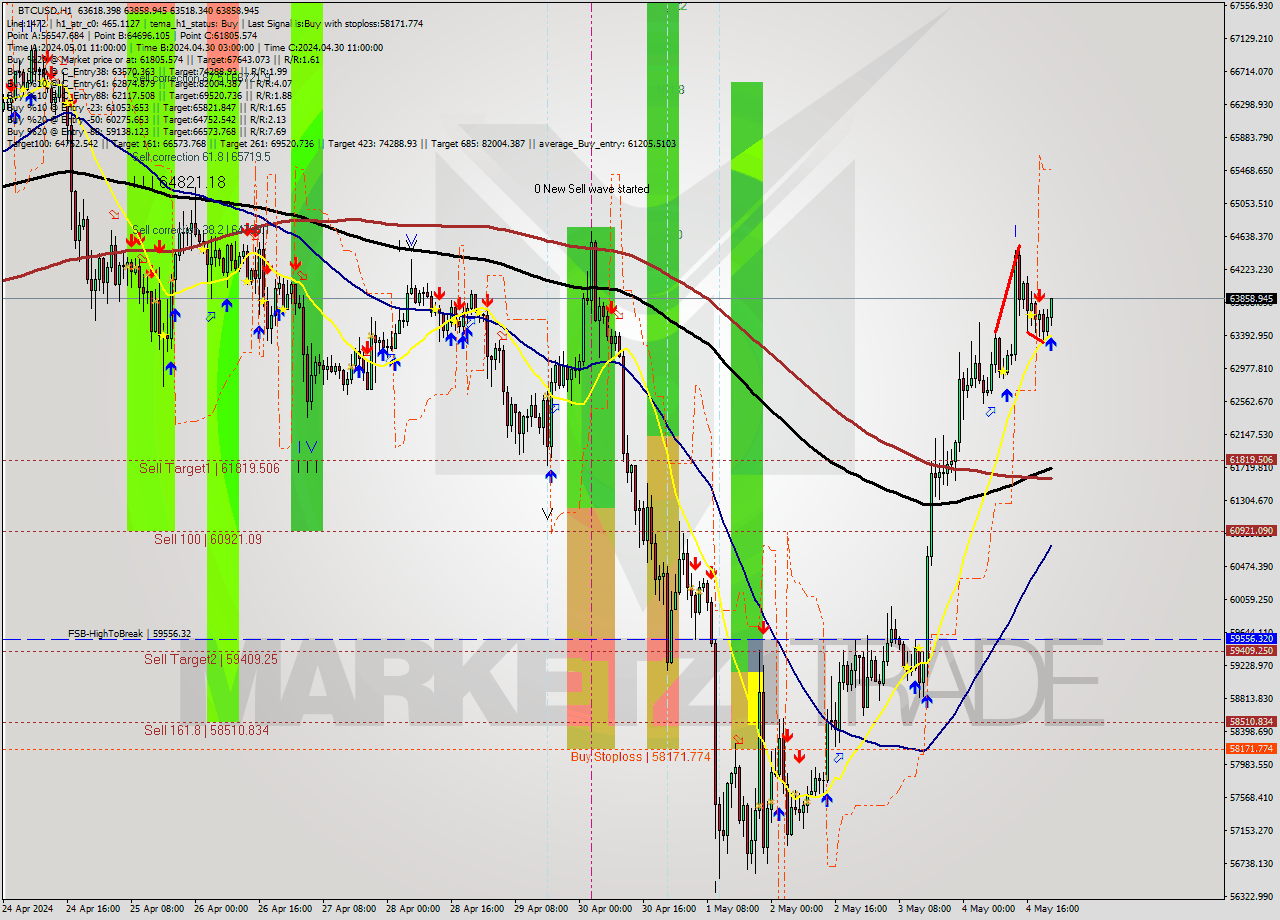Select the 'FSB-HighToBreak | 59556.32' label
1280x920 pixels.
click(129, 634)
